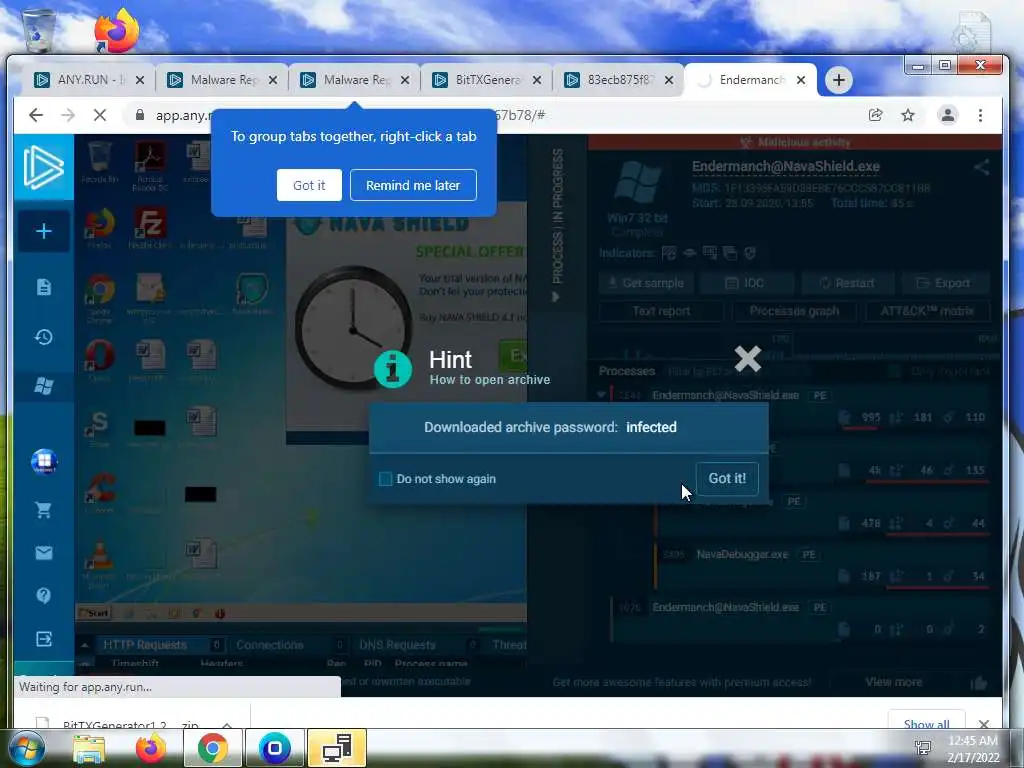Open the mail envelope icon in sidebar

point(44,553)
